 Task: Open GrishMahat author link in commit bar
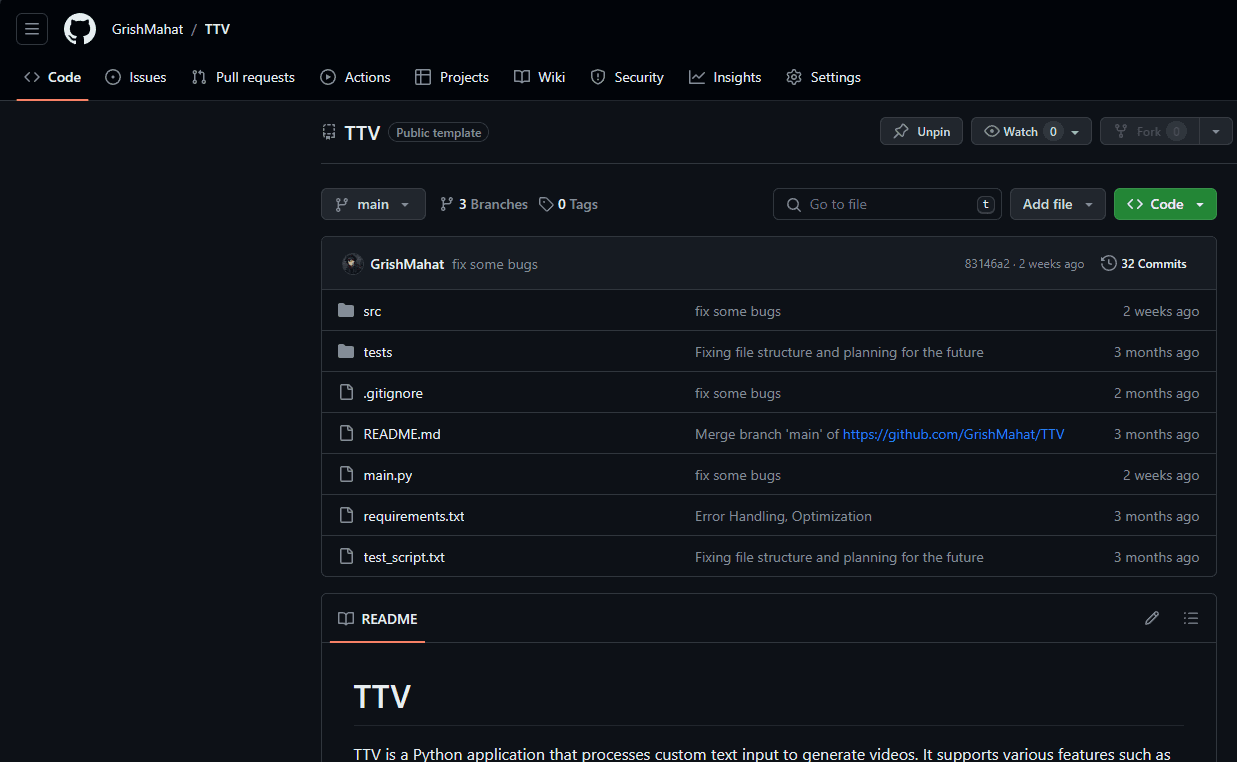pos(407,264)
